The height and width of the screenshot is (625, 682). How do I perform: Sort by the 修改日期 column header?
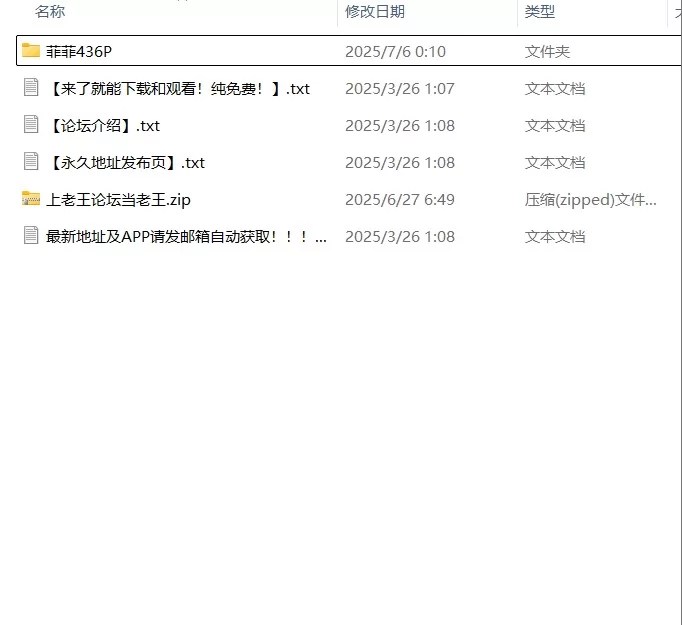(x=375, y=11)
